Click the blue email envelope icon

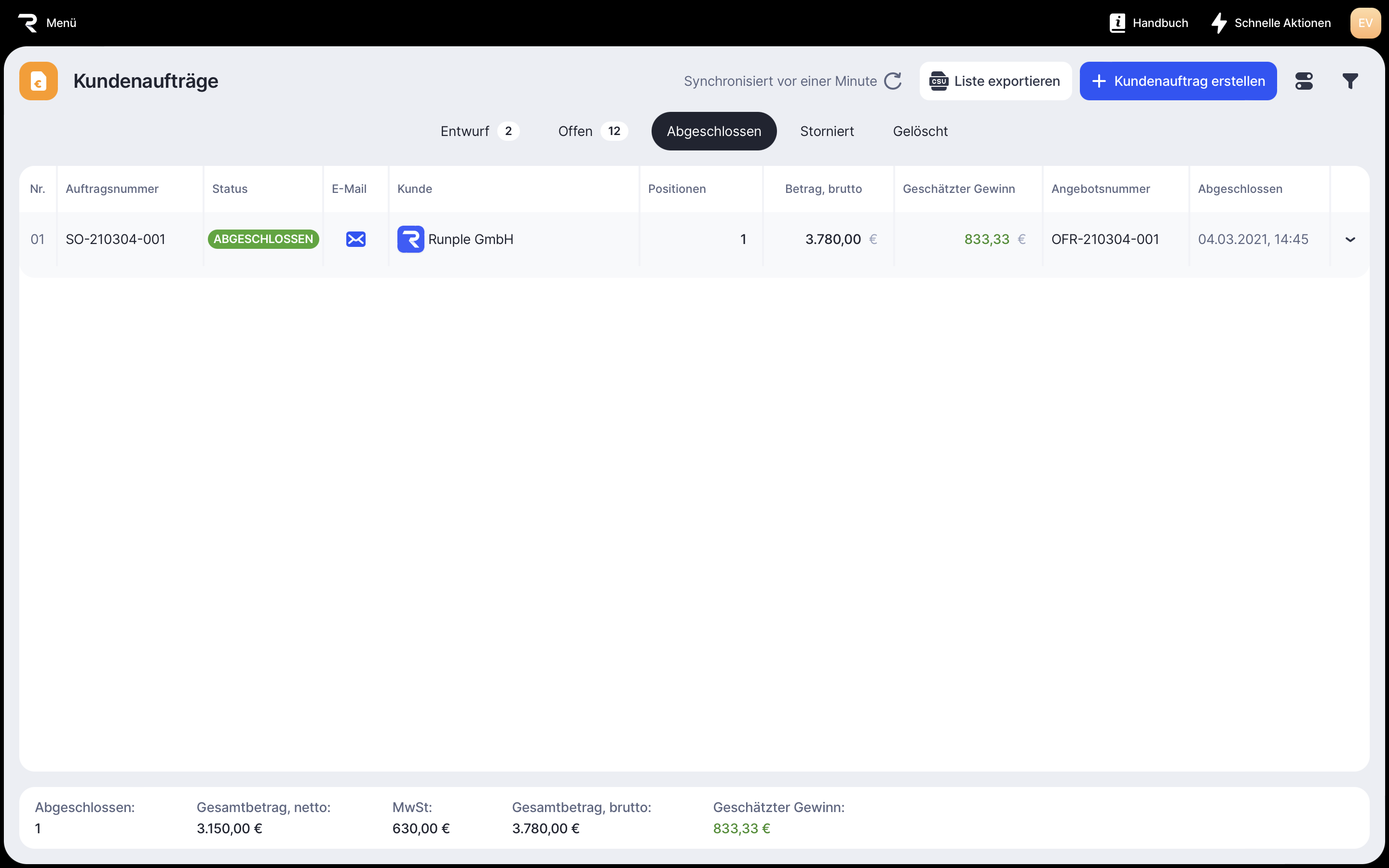tap(355, 239)
